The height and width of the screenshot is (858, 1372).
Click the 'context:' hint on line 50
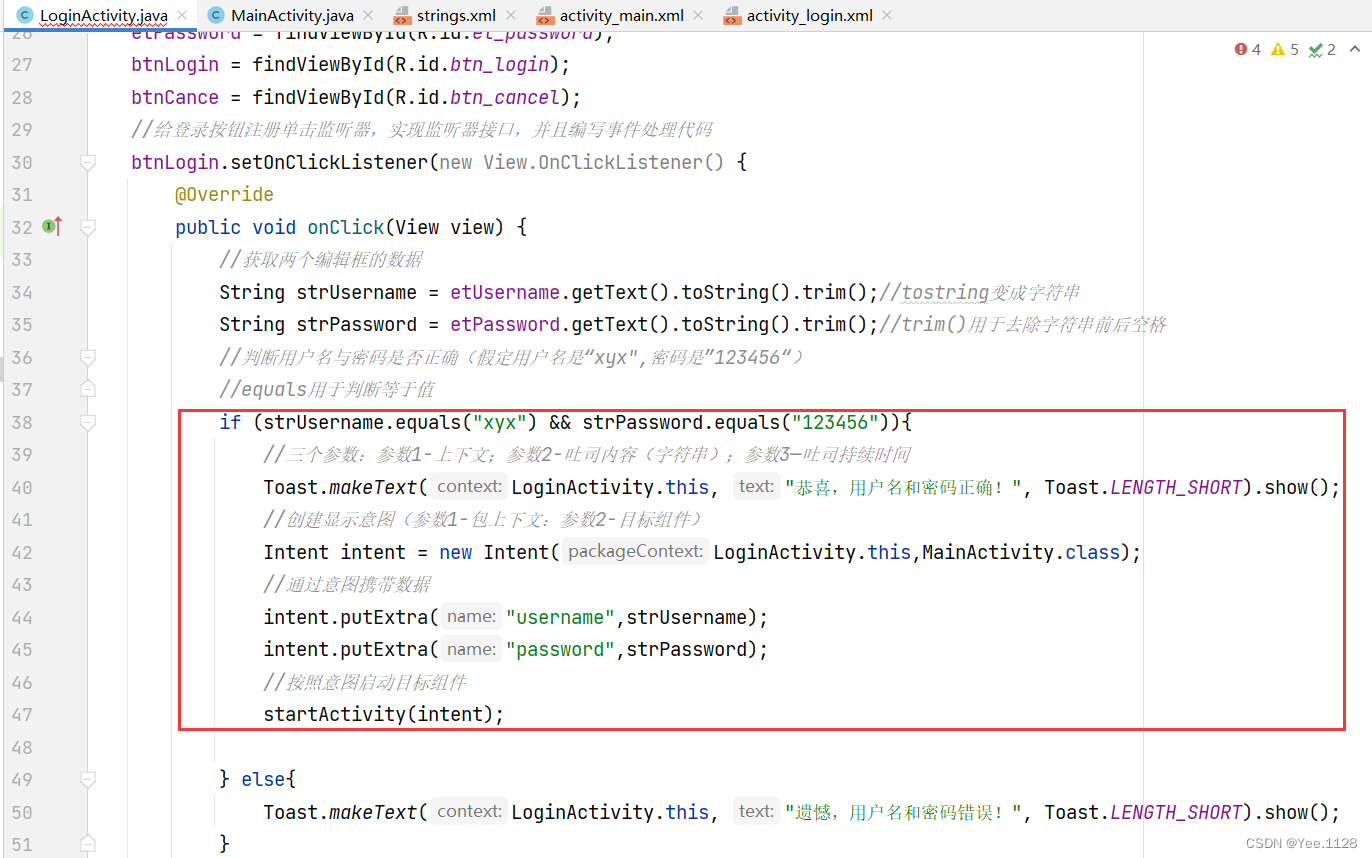[470, 811]
